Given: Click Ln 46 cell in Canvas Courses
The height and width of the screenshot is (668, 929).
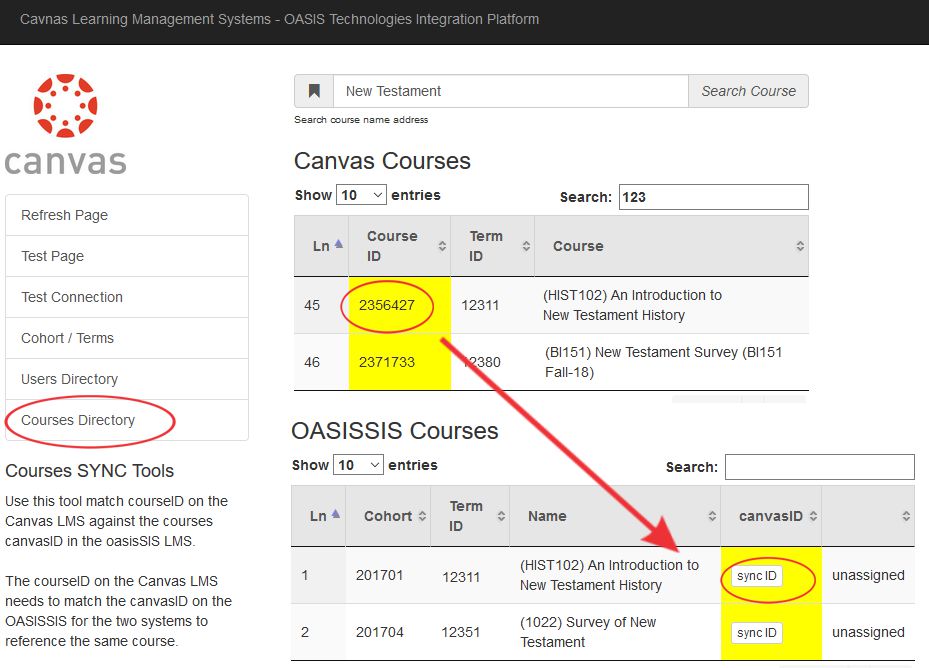Looking at the screenshot, I should [321, 362].
